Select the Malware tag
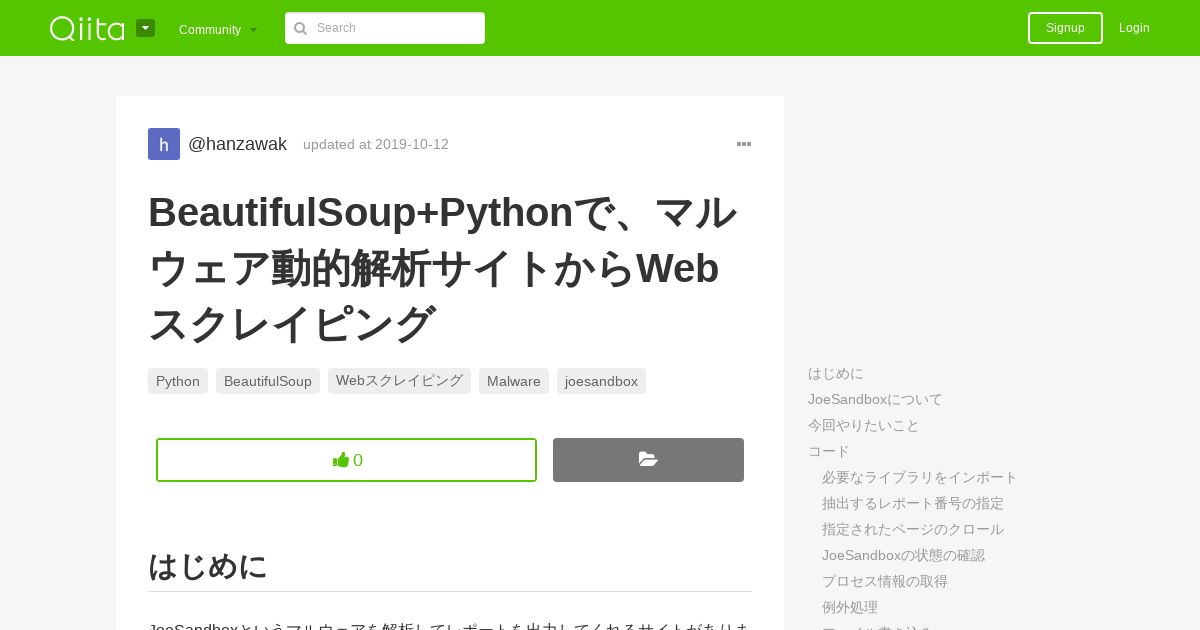The image size is (1200, 630). [514, 381]
